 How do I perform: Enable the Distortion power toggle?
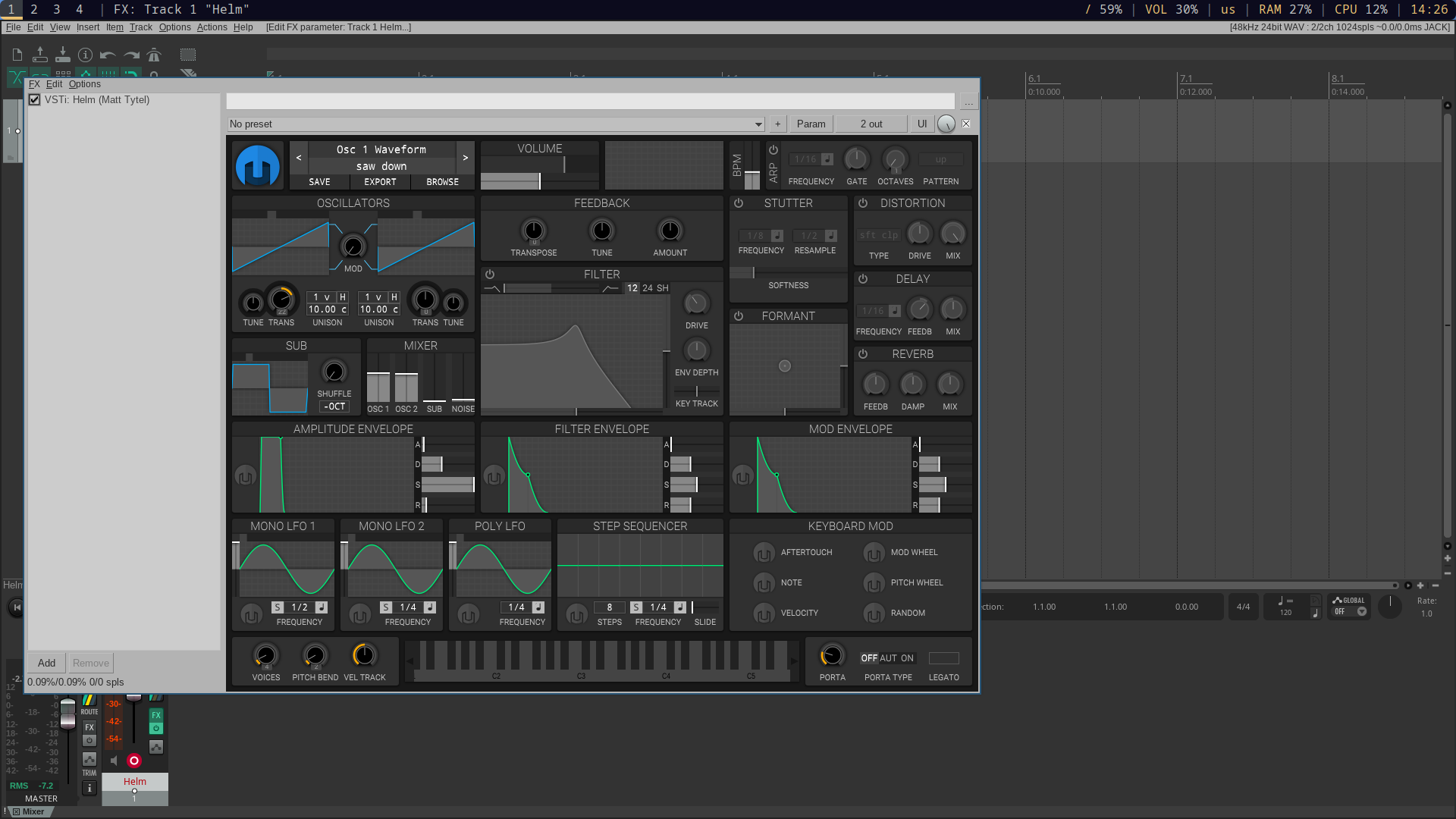tap(863, 203)
